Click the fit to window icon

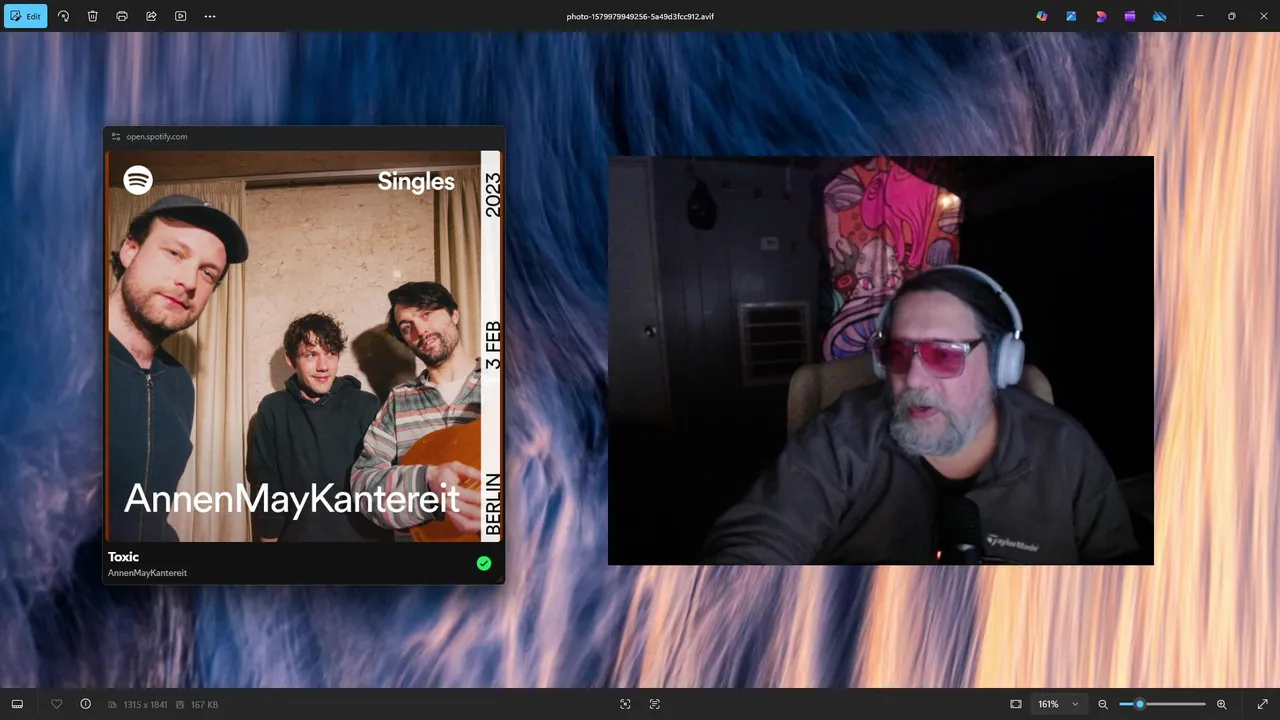tap(1016, 704)
